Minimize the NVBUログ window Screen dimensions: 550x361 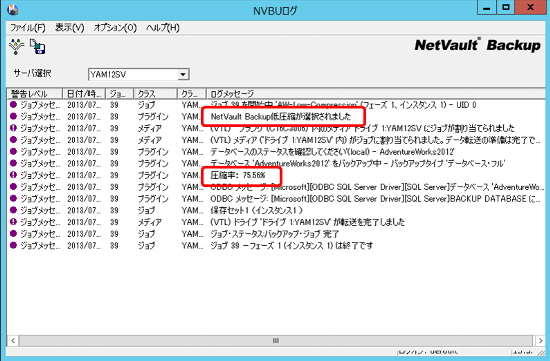(x=487, y=8)
